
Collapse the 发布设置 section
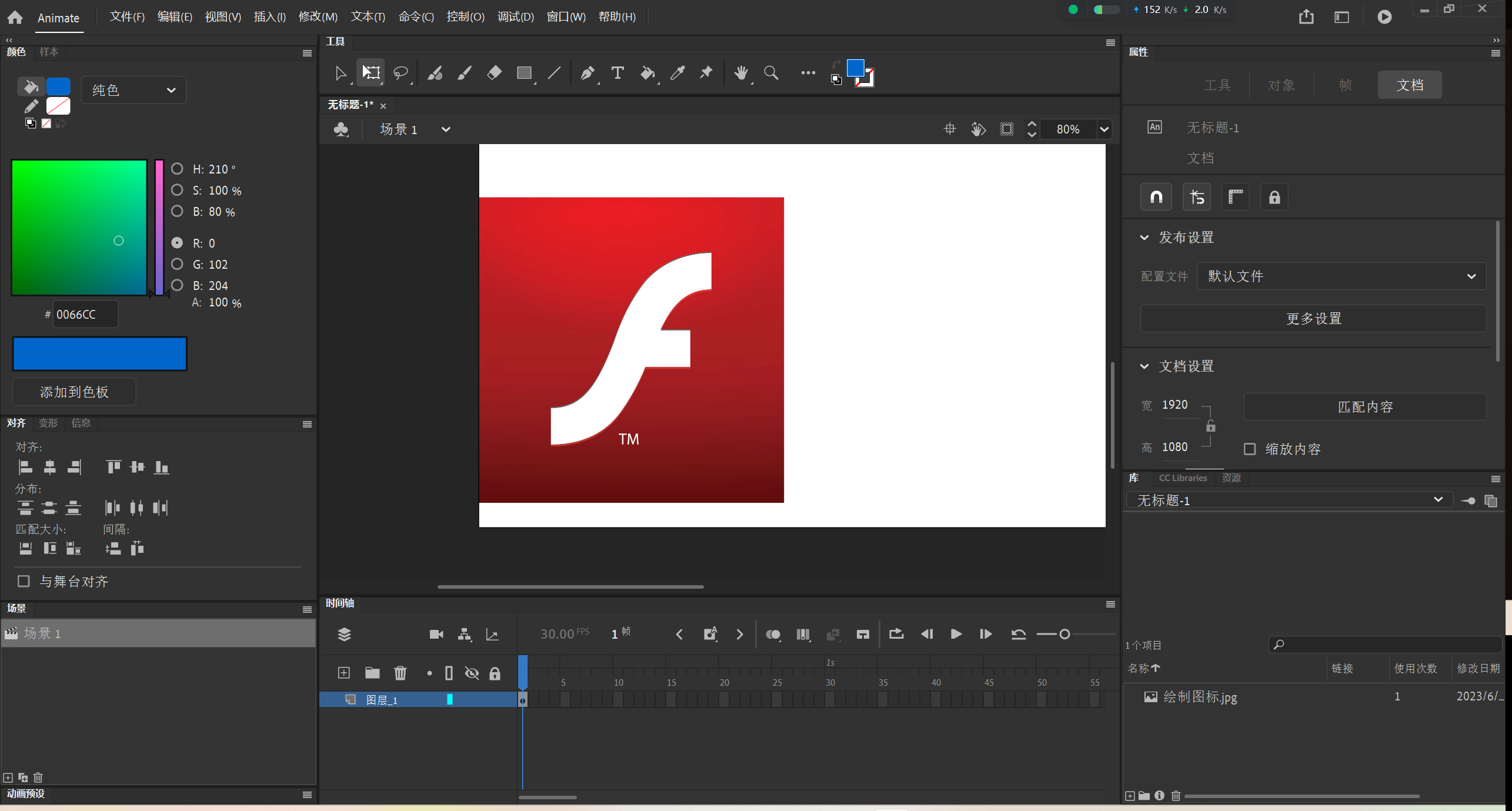tap(1144, 238)
